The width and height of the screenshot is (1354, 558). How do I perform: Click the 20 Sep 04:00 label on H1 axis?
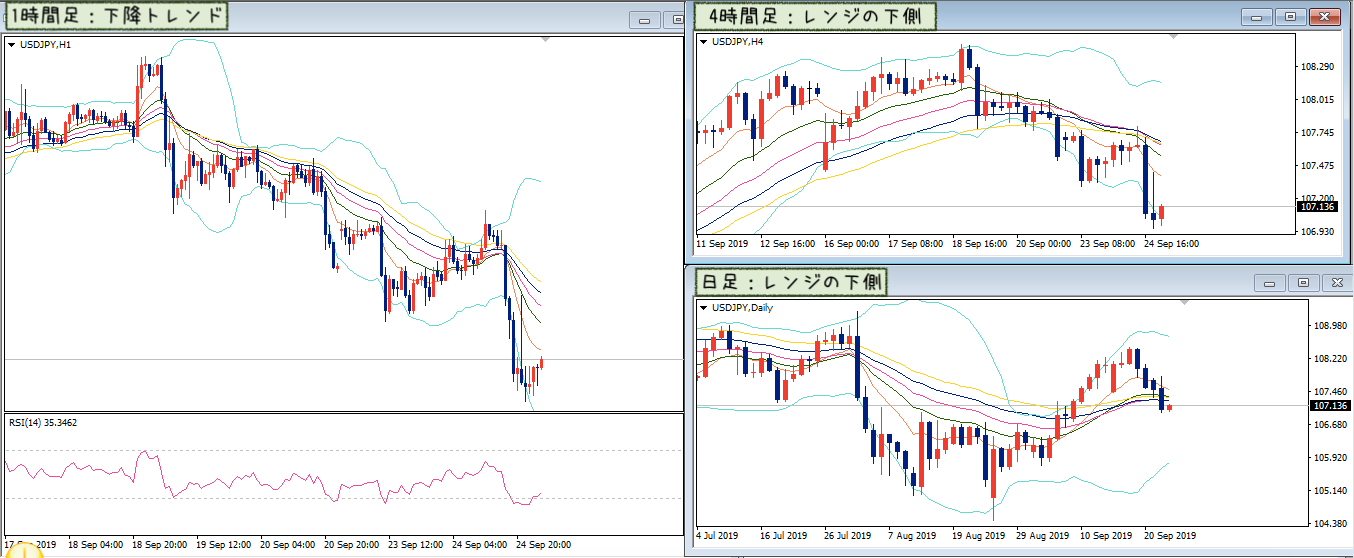click(x=288, y=546)
